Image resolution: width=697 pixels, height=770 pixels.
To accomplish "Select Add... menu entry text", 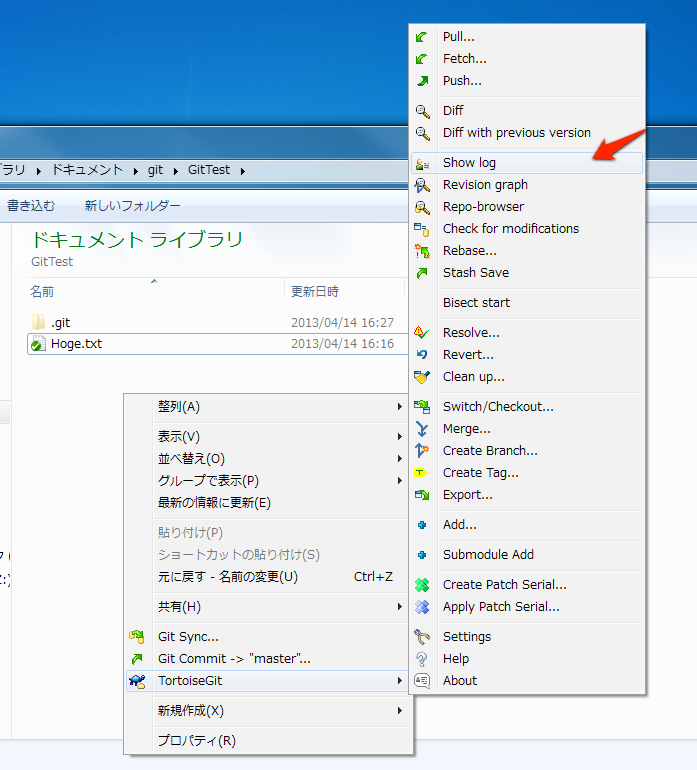I will point(460,525).
